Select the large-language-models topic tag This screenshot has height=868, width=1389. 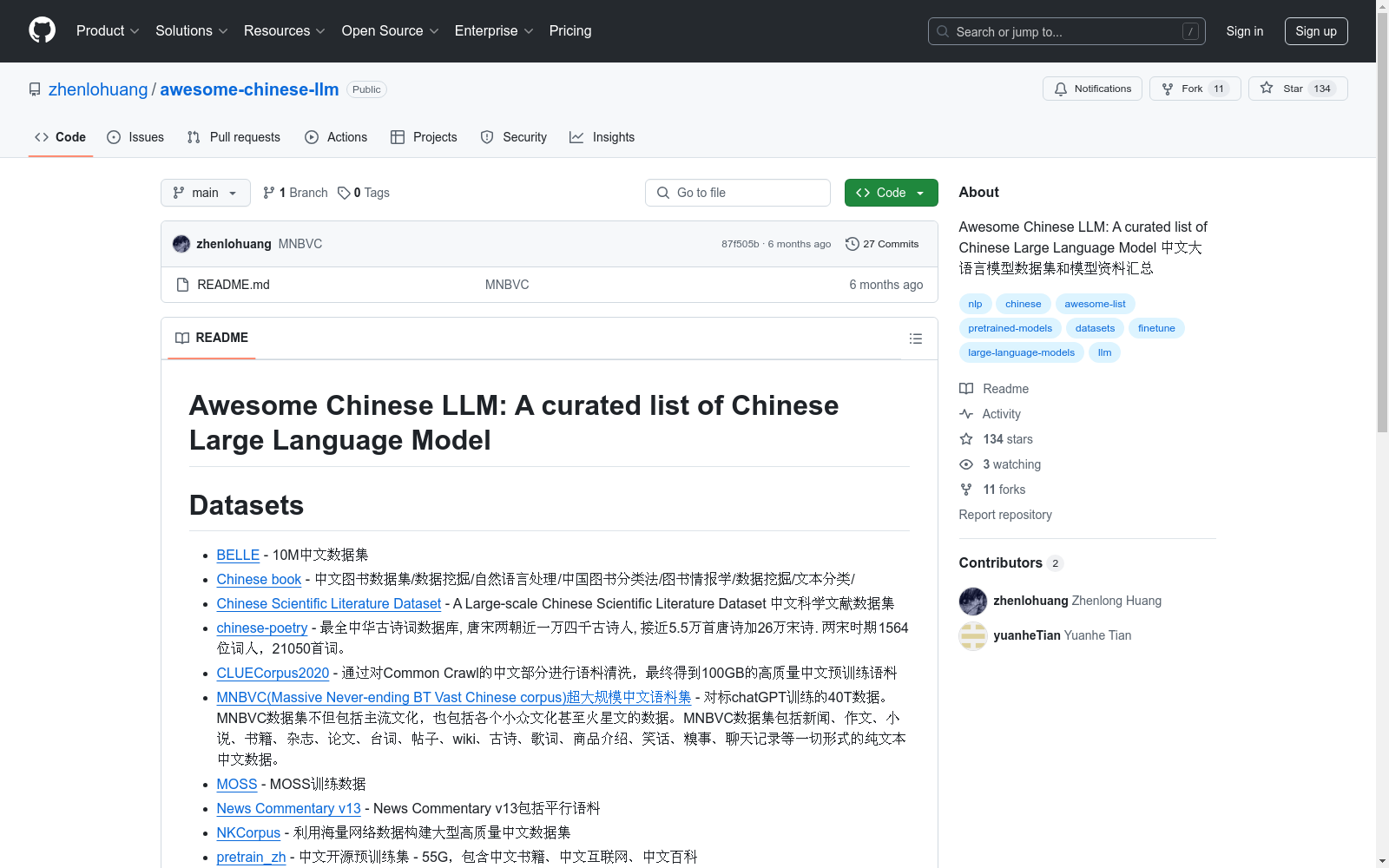point(1021,352)
